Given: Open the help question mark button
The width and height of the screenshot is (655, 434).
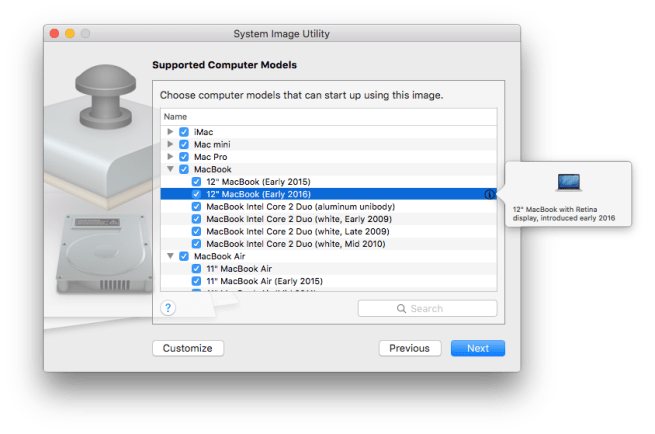Looking at the screenshot, I should click(168, 308).
